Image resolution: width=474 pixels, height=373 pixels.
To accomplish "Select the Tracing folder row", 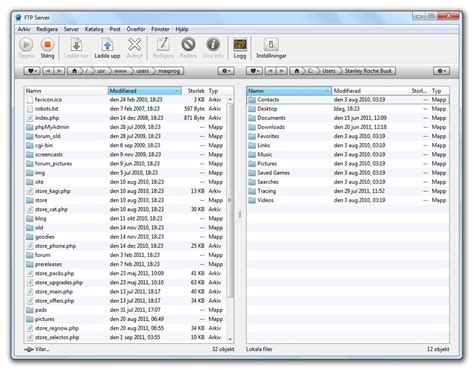I will (348, 191).
